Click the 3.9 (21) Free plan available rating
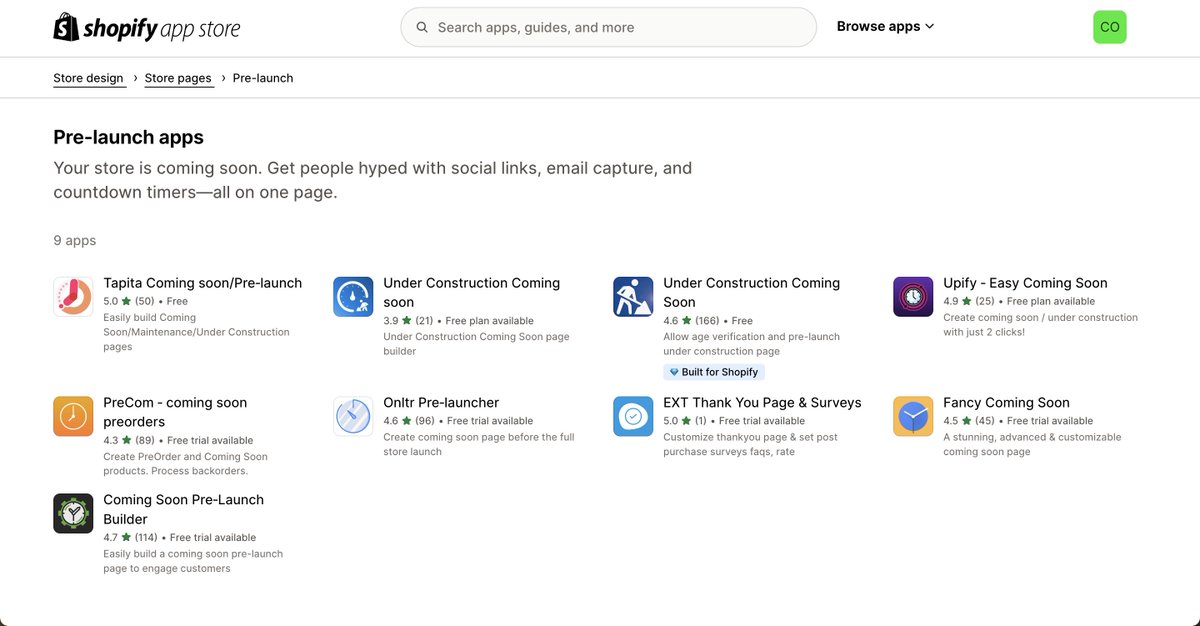The height and width of the screenshot is (626, 1200). [459, 321]
